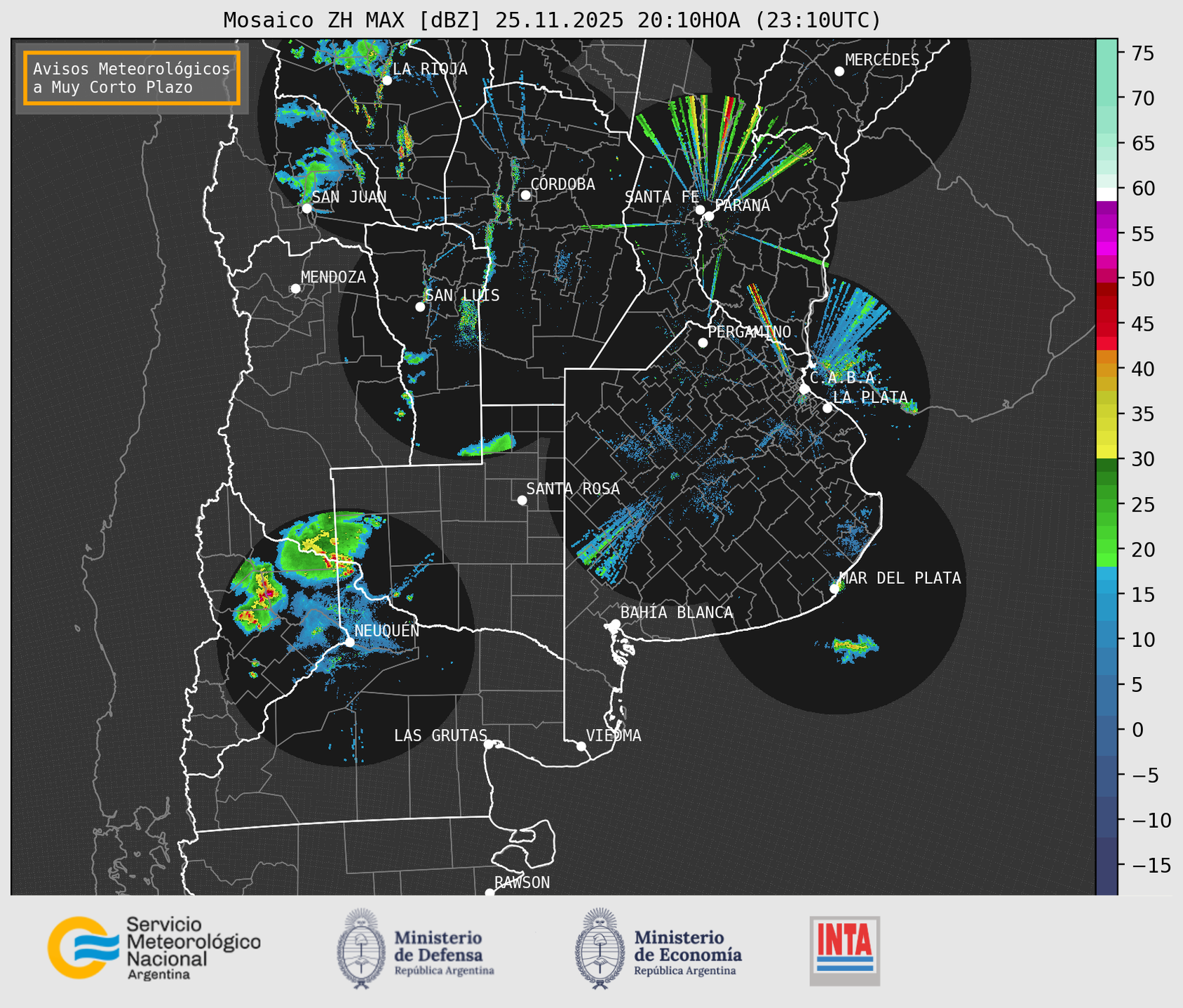The height and width of the screenshot is (1008, 1183).
Task: Click the Córdoba city marker dot
Action: click(x=525, y=195)
